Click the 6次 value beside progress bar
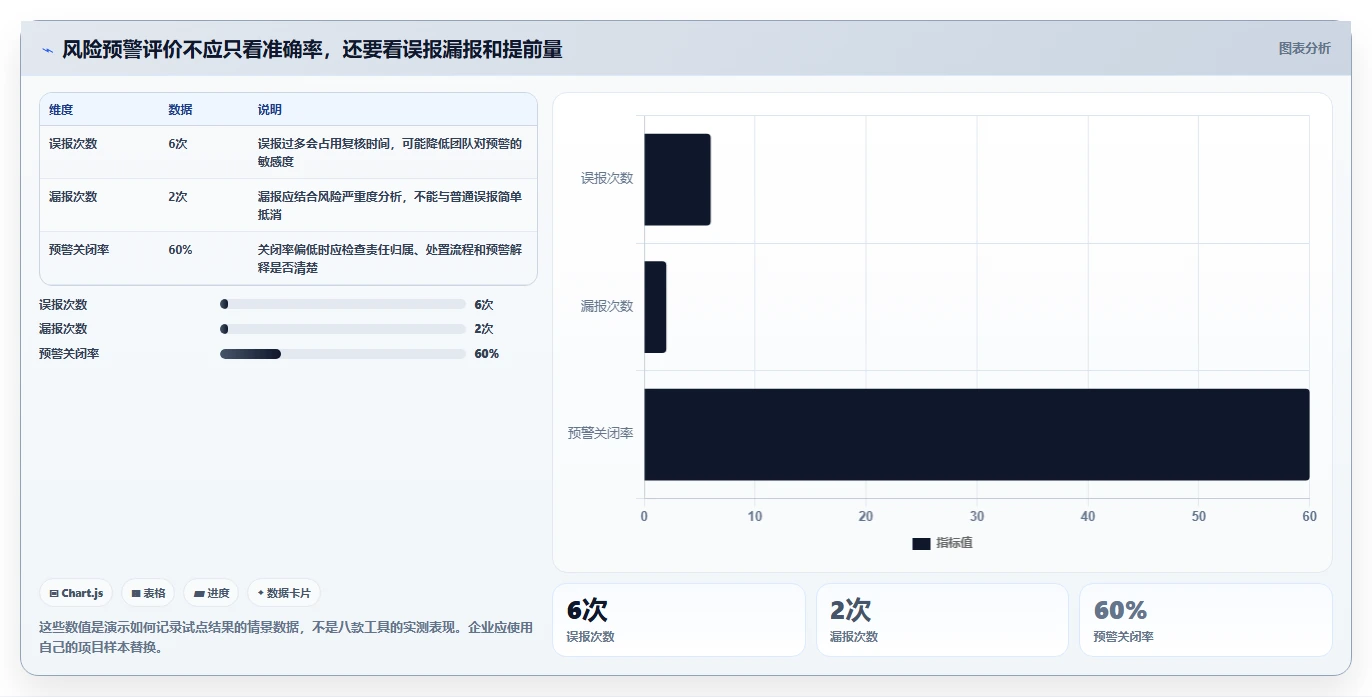This screenshot has width=1372, height=697. [x=484, y=305]
